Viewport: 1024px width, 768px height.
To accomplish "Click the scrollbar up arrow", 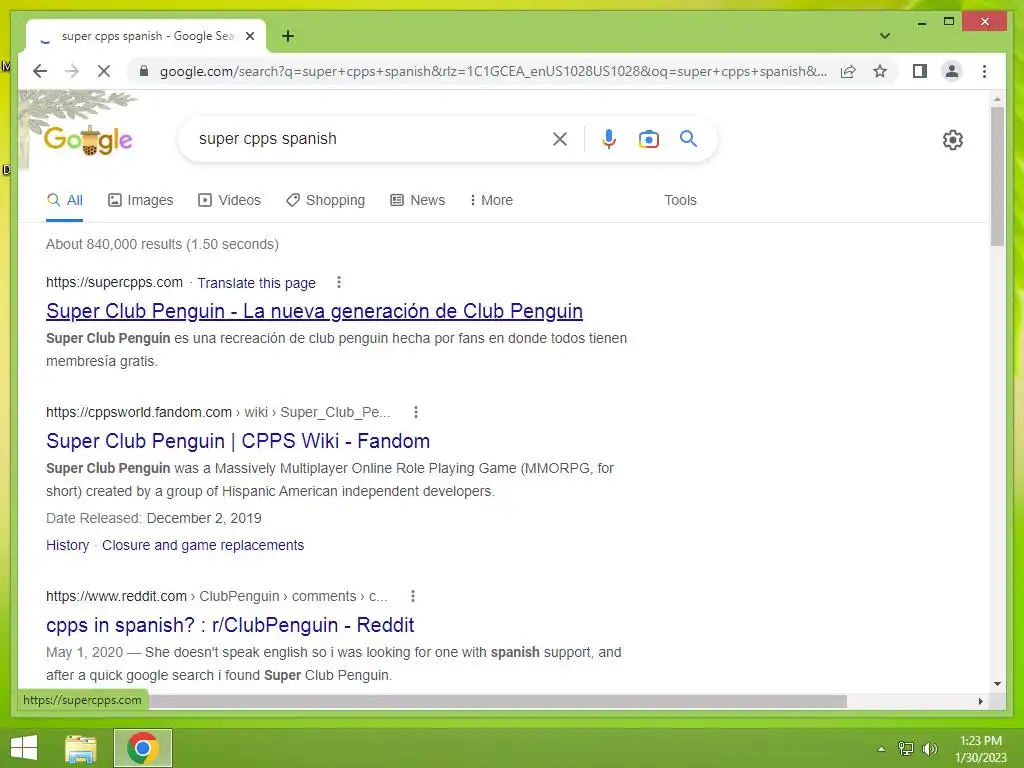I will [997, 99].
